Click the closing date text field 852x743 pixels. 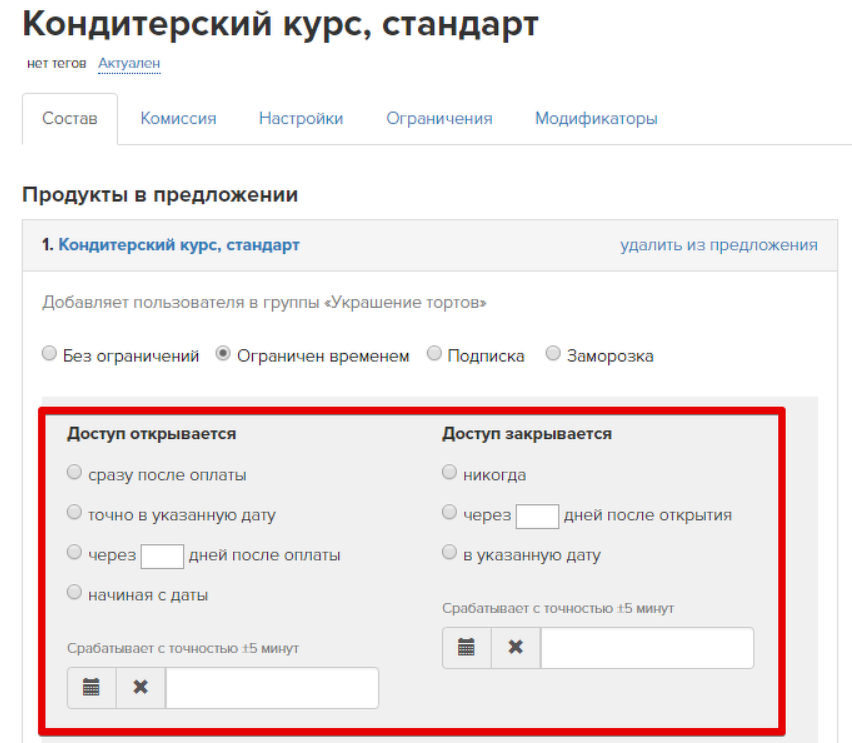pos(647,647)
